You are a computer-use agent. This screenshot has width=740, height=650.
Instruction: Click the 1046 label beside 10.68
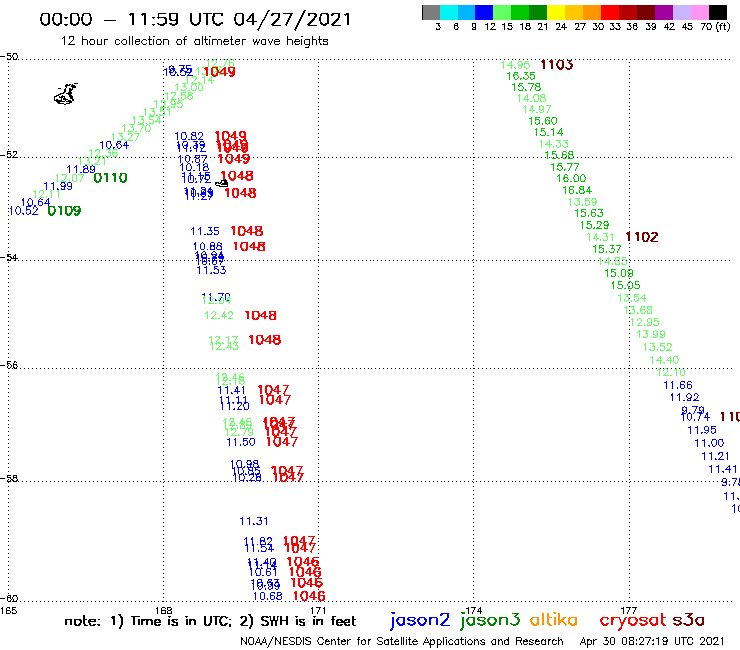(309, 596)
